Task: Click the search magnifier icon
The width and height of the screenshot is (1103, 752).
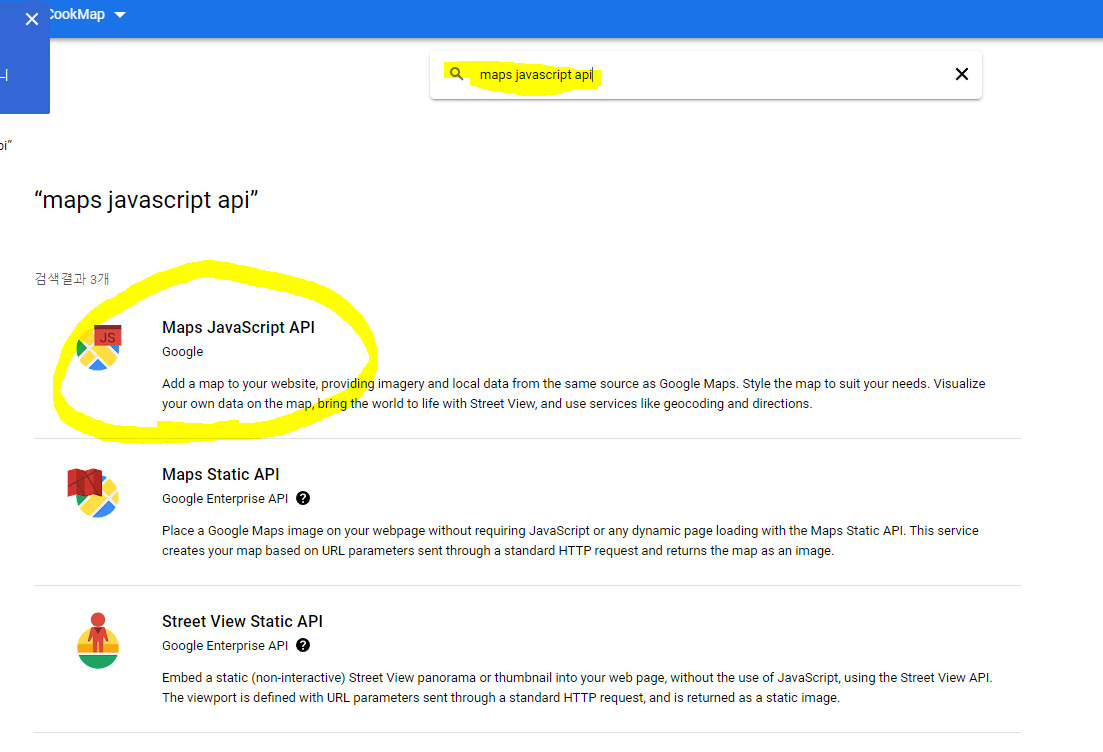Action: (x=457, y=74)
